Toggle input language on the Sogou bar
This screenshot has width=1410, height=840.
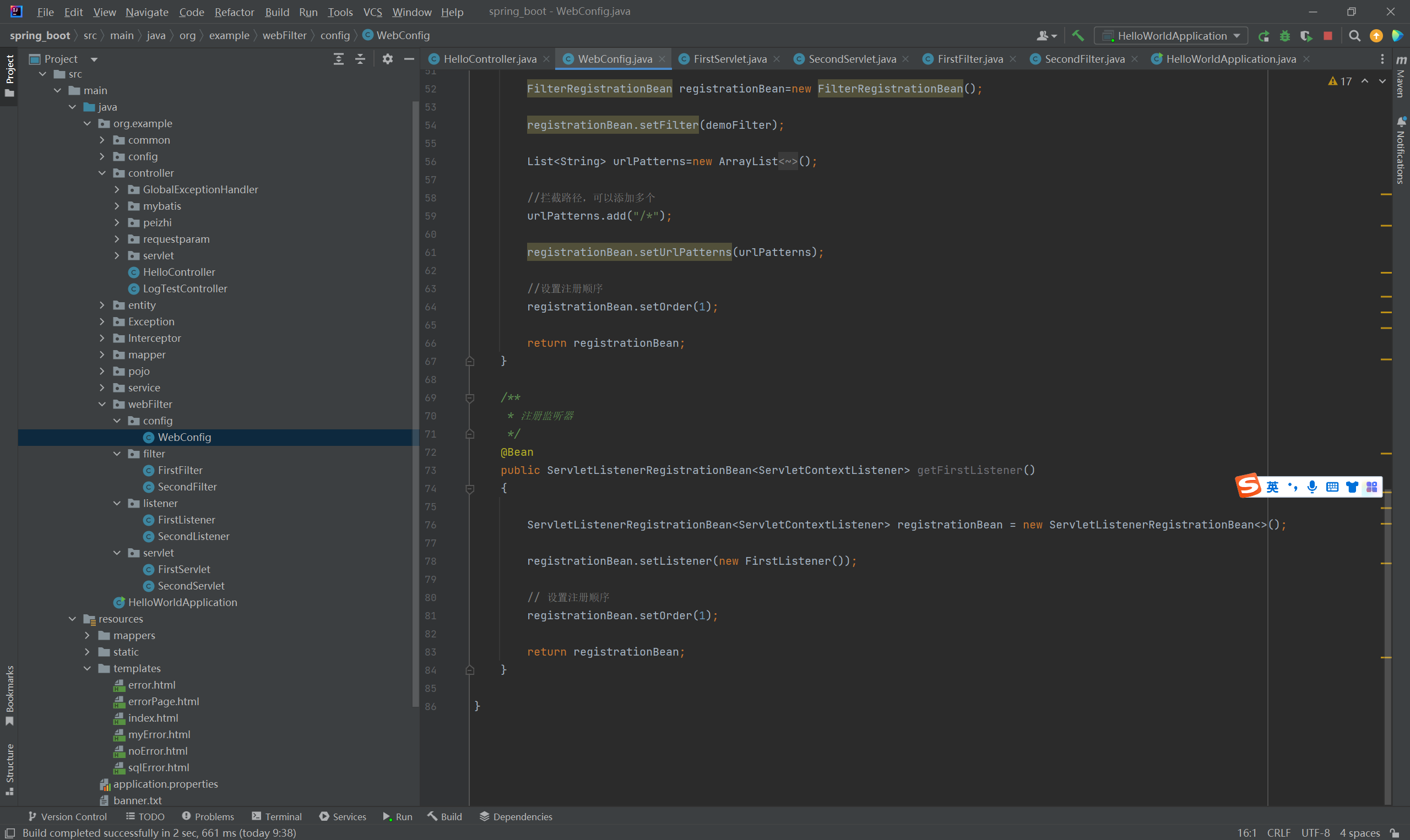pos(1272,486)
